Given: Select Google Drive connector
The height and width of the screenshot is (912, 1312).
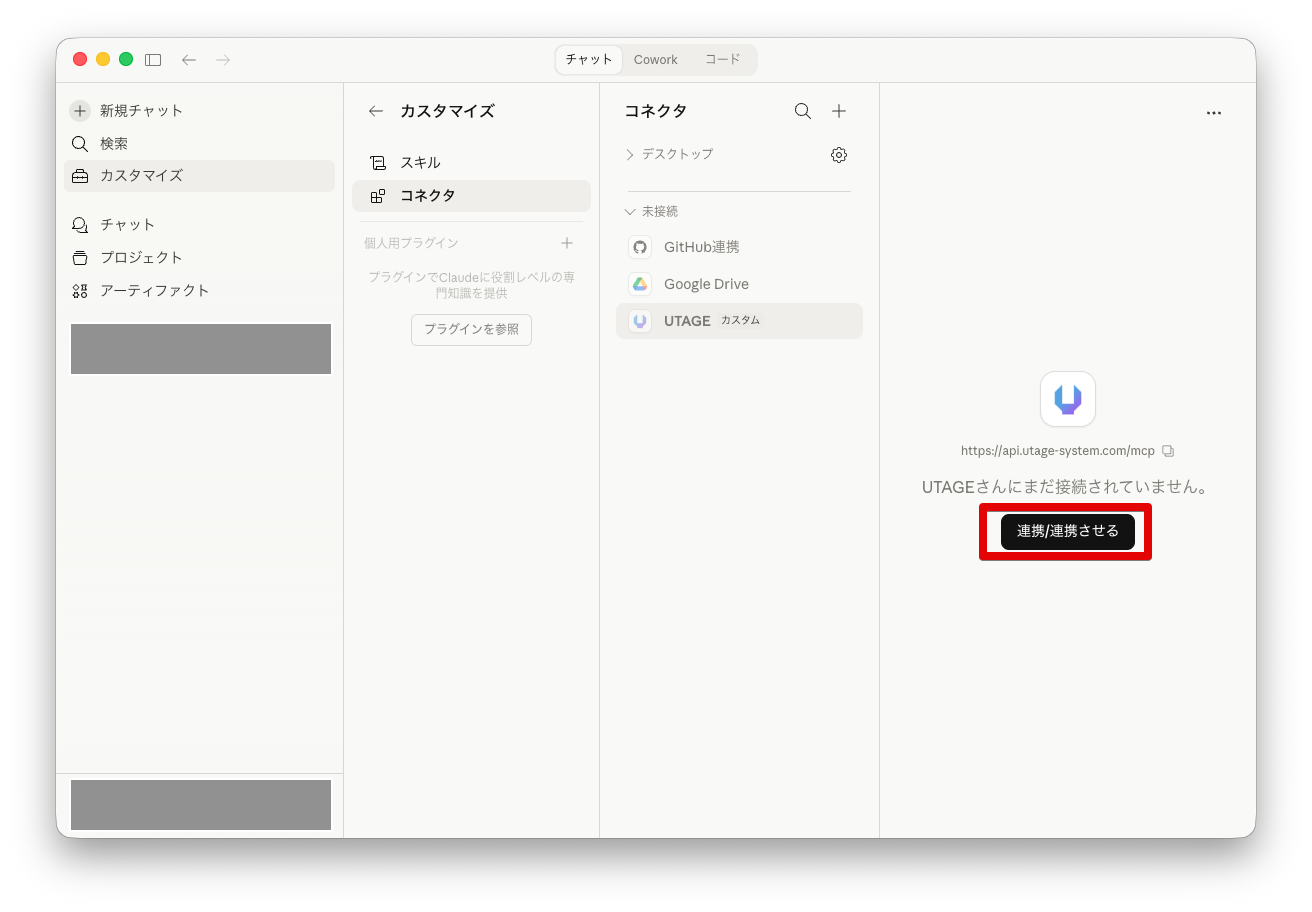Looking at the screenshot, I should point(705,284).
